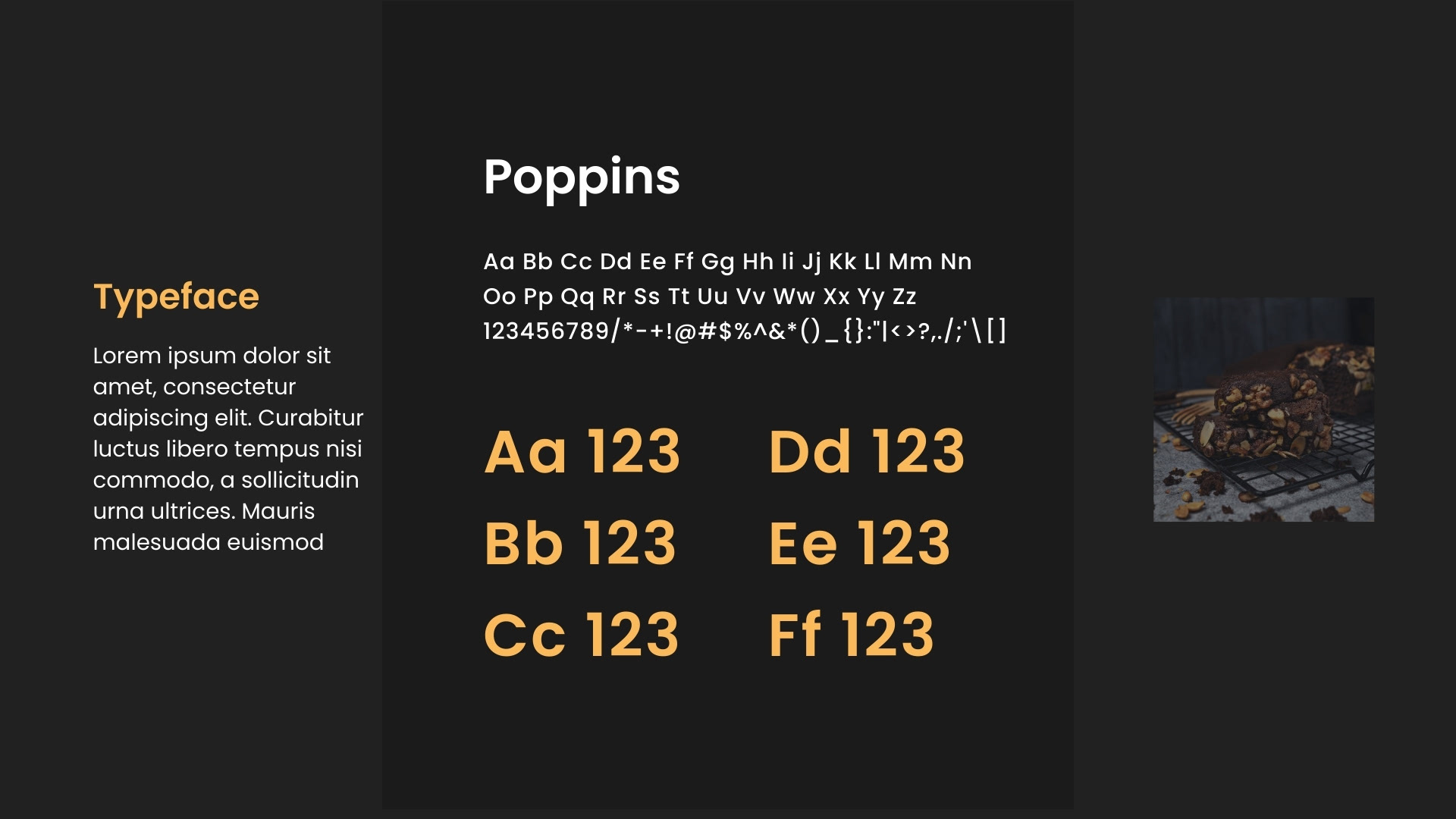Click the Poppins font heading

point(582,178)
